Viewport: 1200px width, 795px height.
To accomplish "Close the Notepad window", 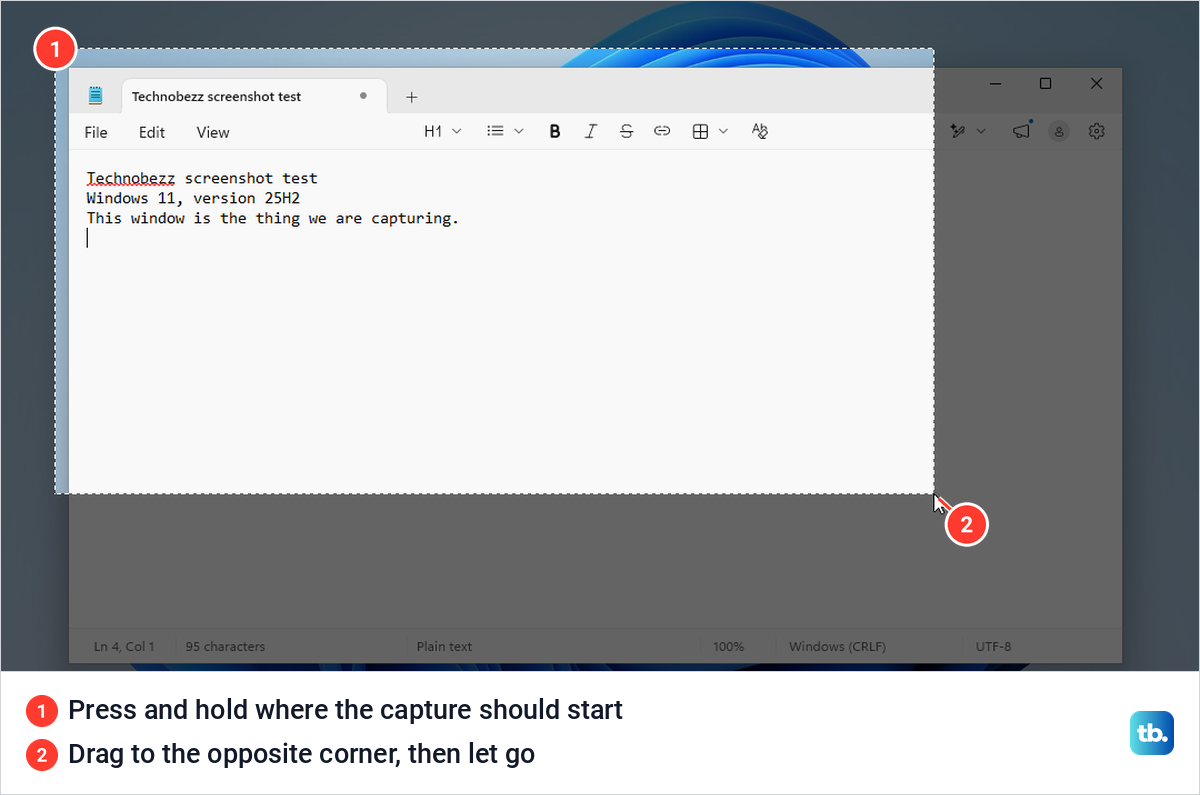I will 1097,84.
